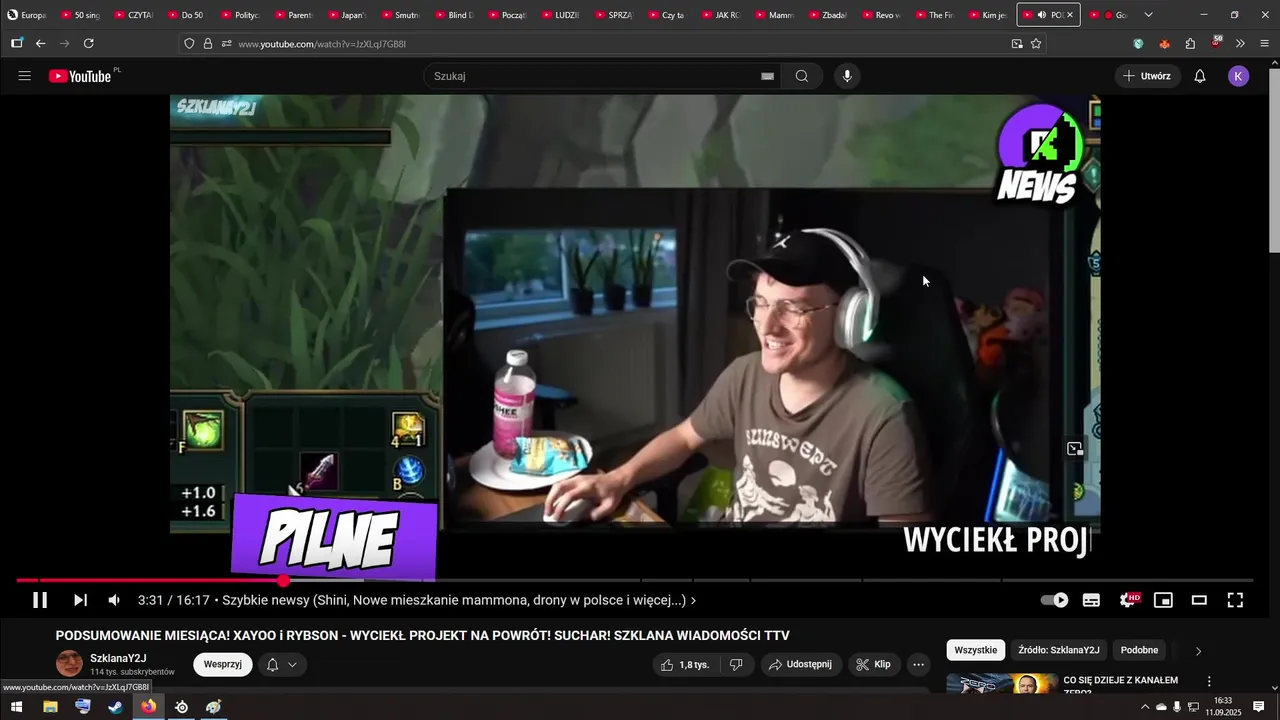Image resolution: width=1280 pixels, height=720 pixels.
Task: Open SzklanaY2J channel name link
Action: pyautogui.click(x=118, y=658)
